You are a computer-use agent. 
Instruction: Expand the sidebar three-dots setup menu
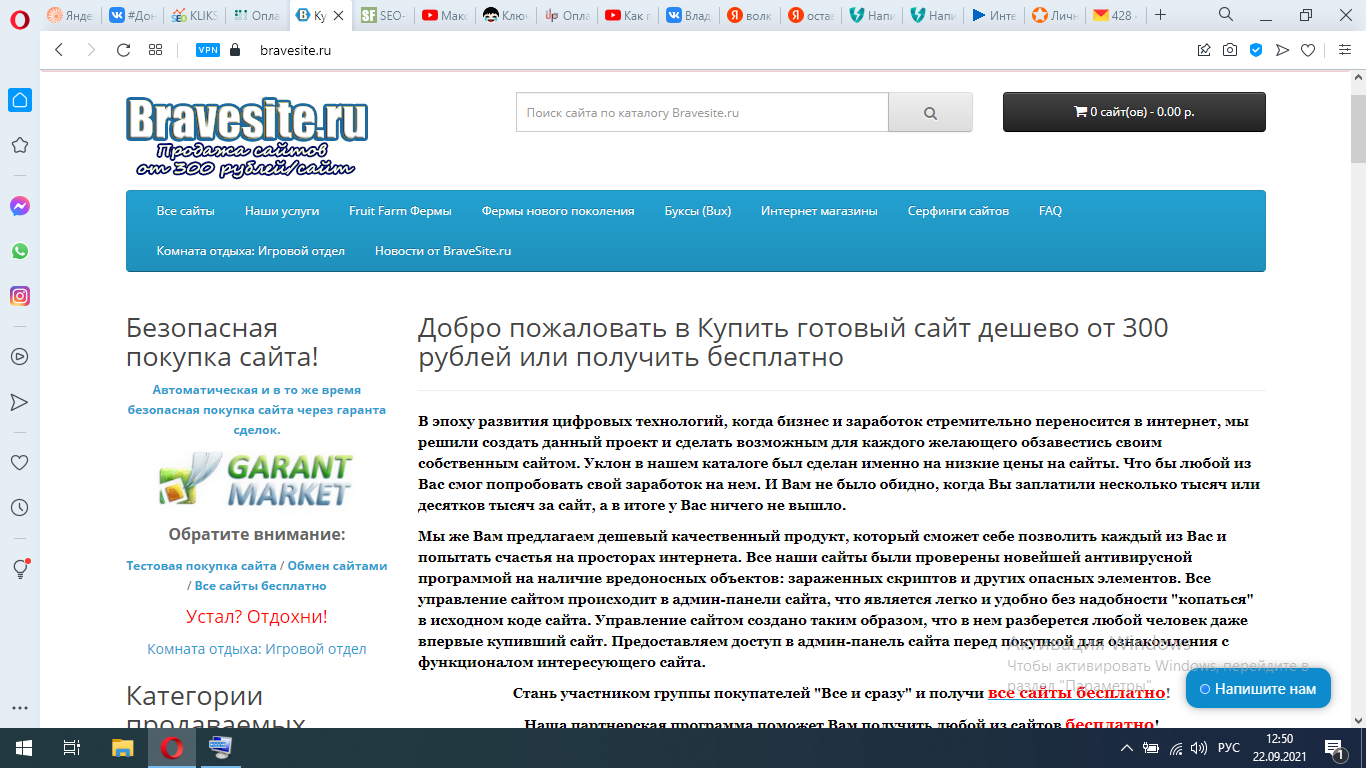(x=19, y=708)
